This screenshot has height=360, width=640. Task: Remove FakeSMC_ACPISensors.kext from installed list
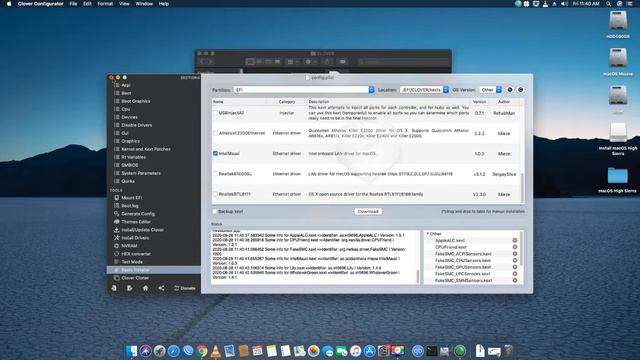click(515, 254)
